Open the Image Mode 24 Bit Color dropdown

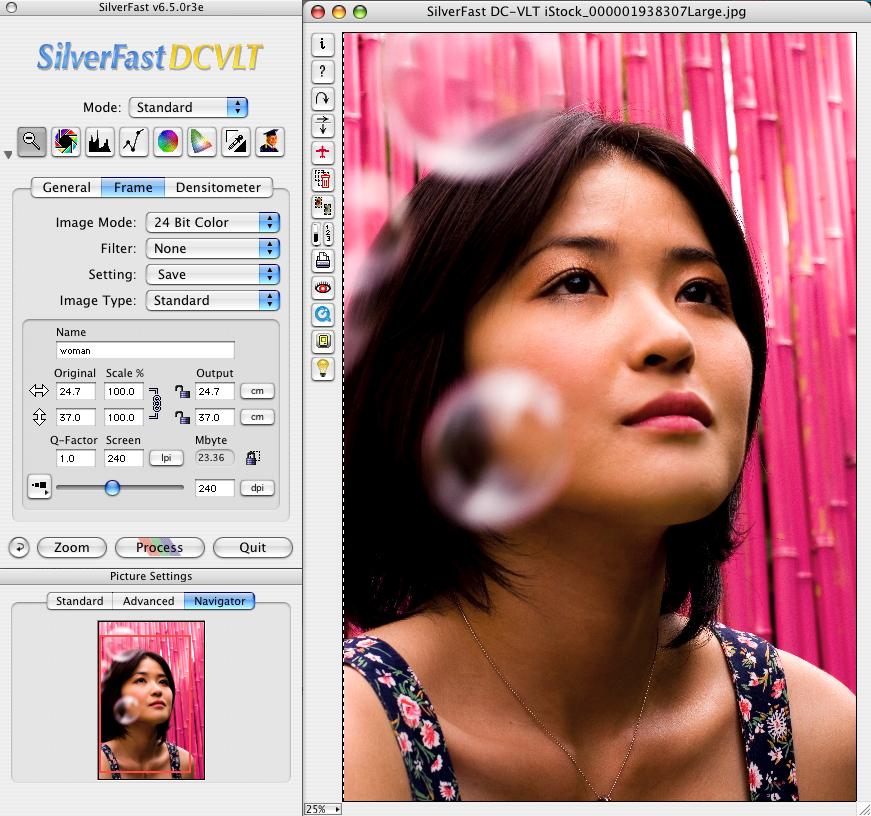[x=212, y=222]
